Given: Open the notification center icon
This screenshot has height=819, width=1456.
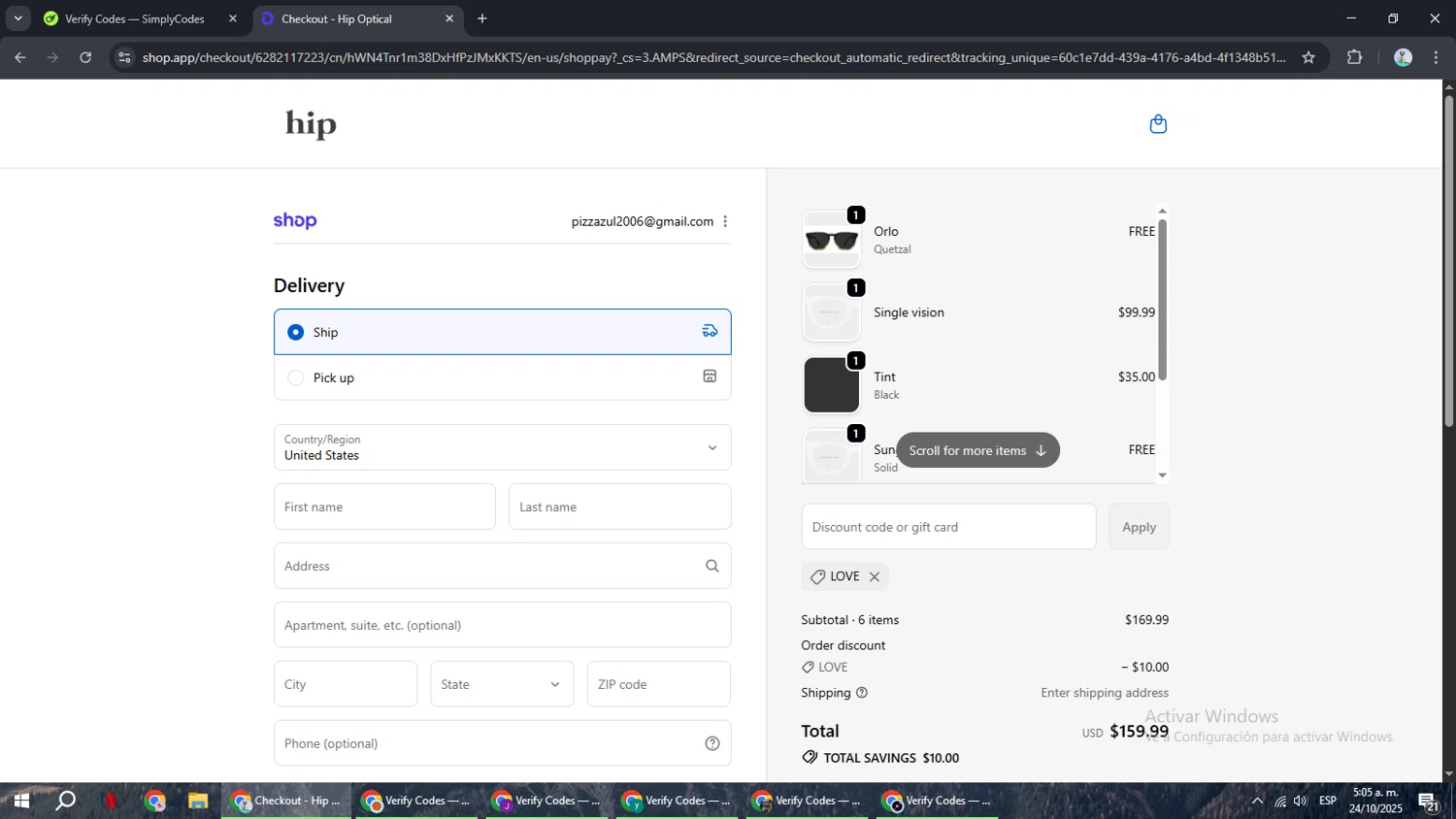Looking at the screenshot, I should pos(1428,801).
